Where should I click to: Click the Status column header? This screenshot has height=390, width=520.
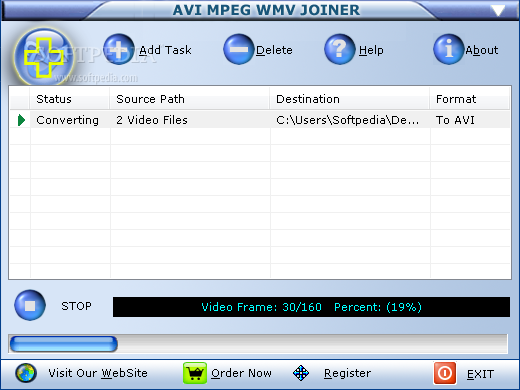click(x=70, y=99)
